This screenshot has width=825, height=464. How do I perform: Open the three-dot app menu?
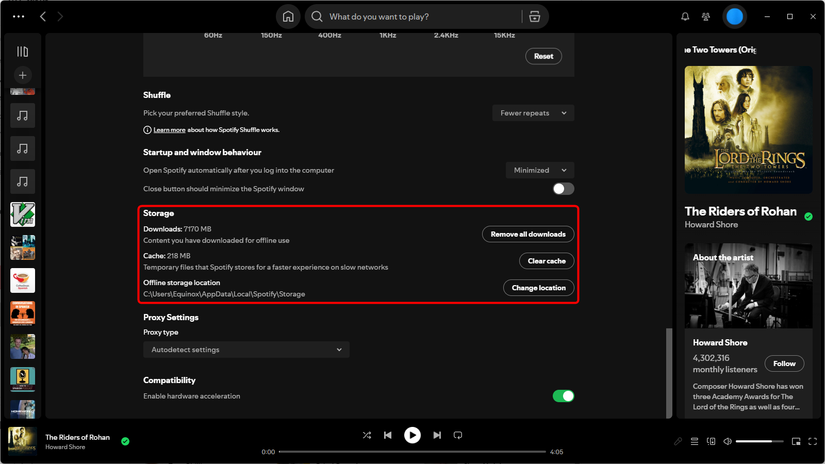18,16
